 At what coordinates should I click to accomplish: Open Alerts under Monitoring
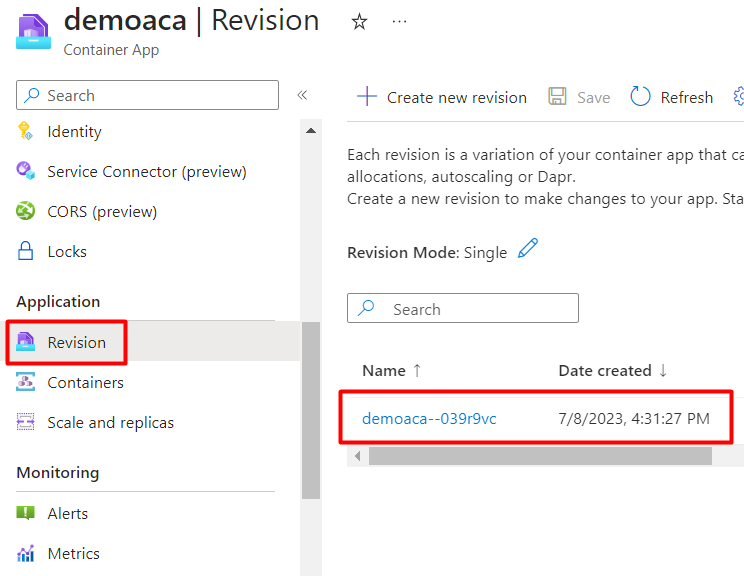tap(67, 513)
